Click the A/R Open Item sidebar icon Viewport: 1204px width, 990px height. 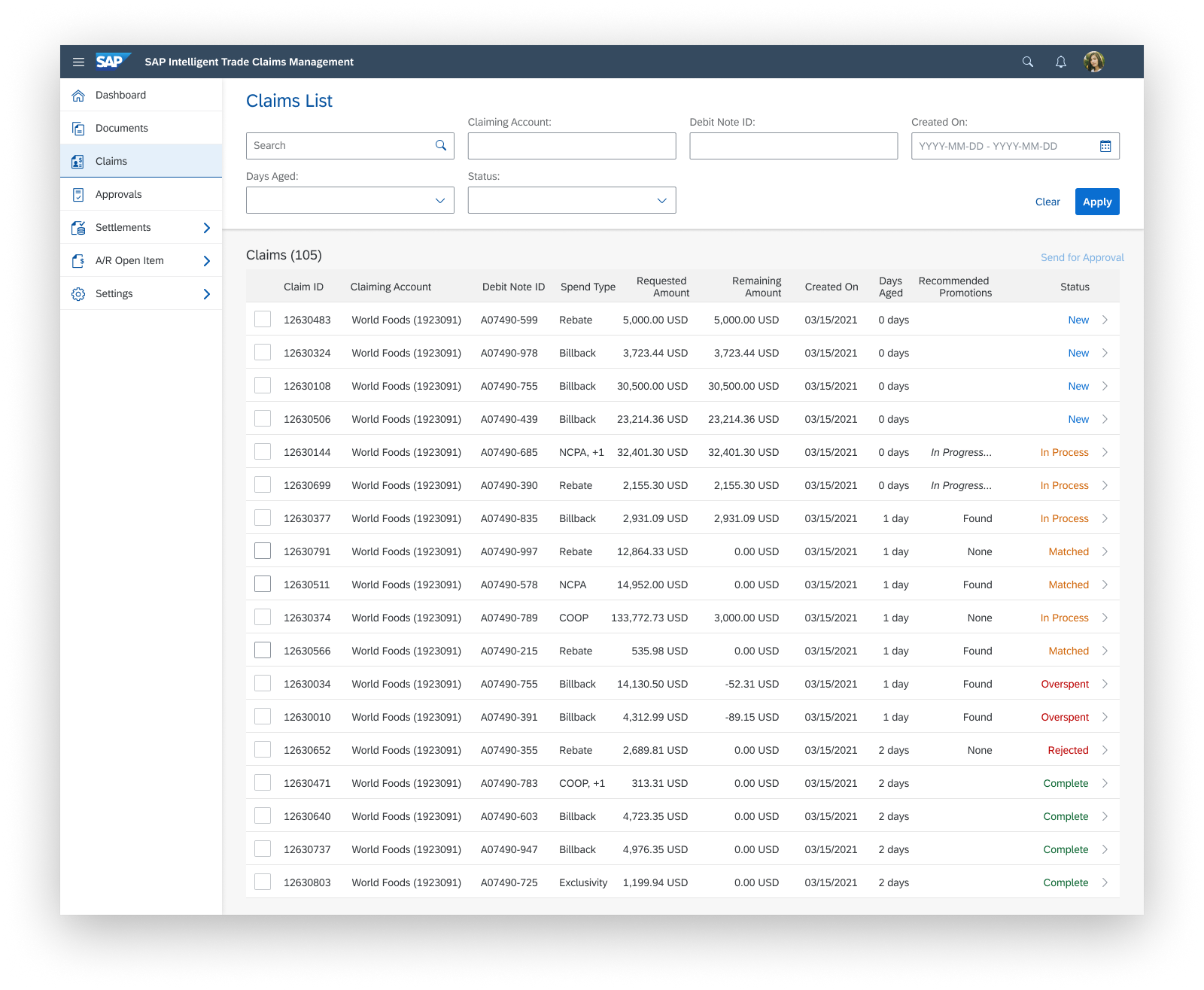point(78,261)
